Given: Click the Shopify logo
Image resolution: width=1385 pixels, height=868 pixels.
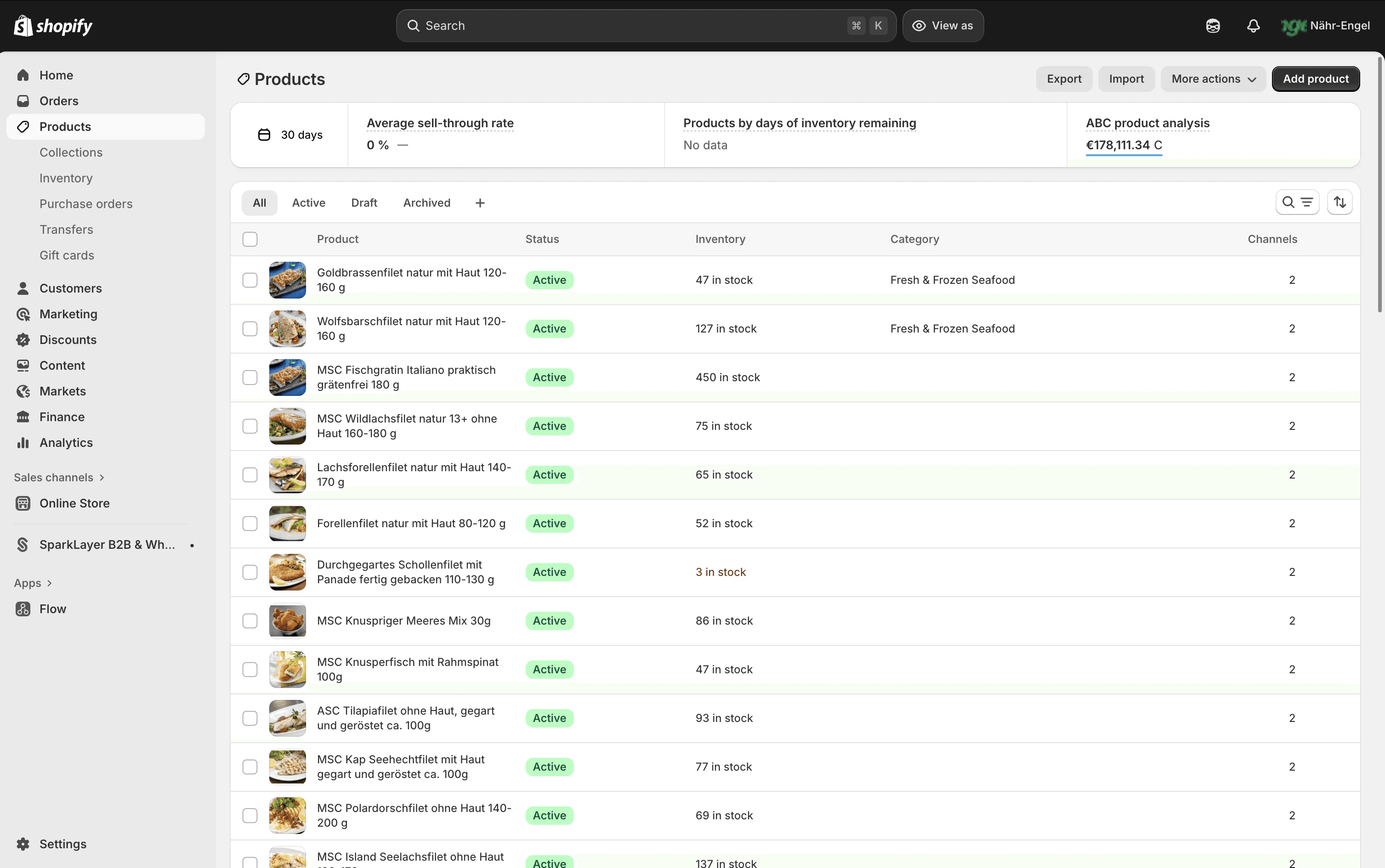Looking at the screenshot, I should click(53, 26).
